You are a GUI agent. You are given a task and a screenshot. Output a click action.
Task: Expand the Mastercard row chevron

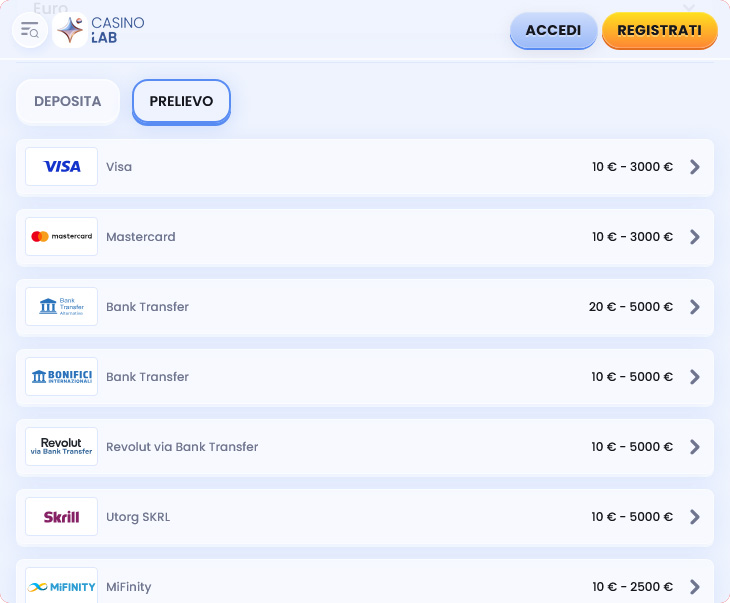(695, 237)
